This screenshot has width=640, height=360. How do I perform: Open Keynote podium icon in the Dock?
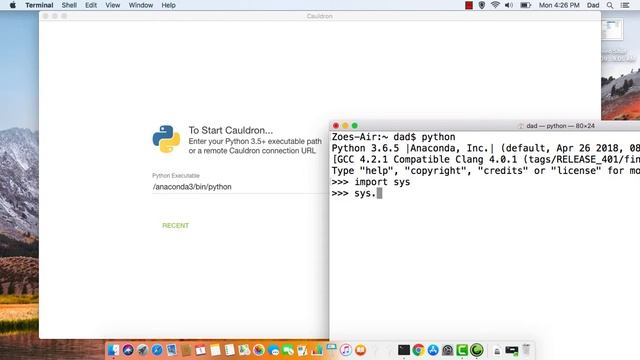pos(331,349)
